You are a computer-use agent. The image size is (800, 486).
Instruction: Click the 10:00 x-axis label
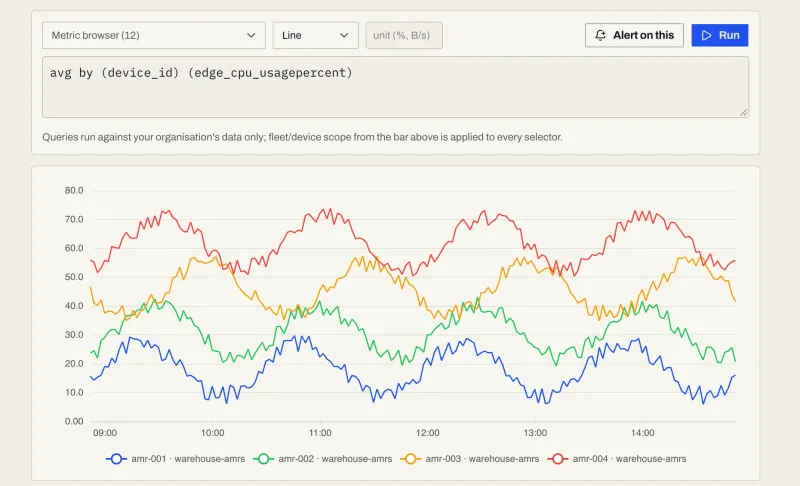tap(212, 433)
